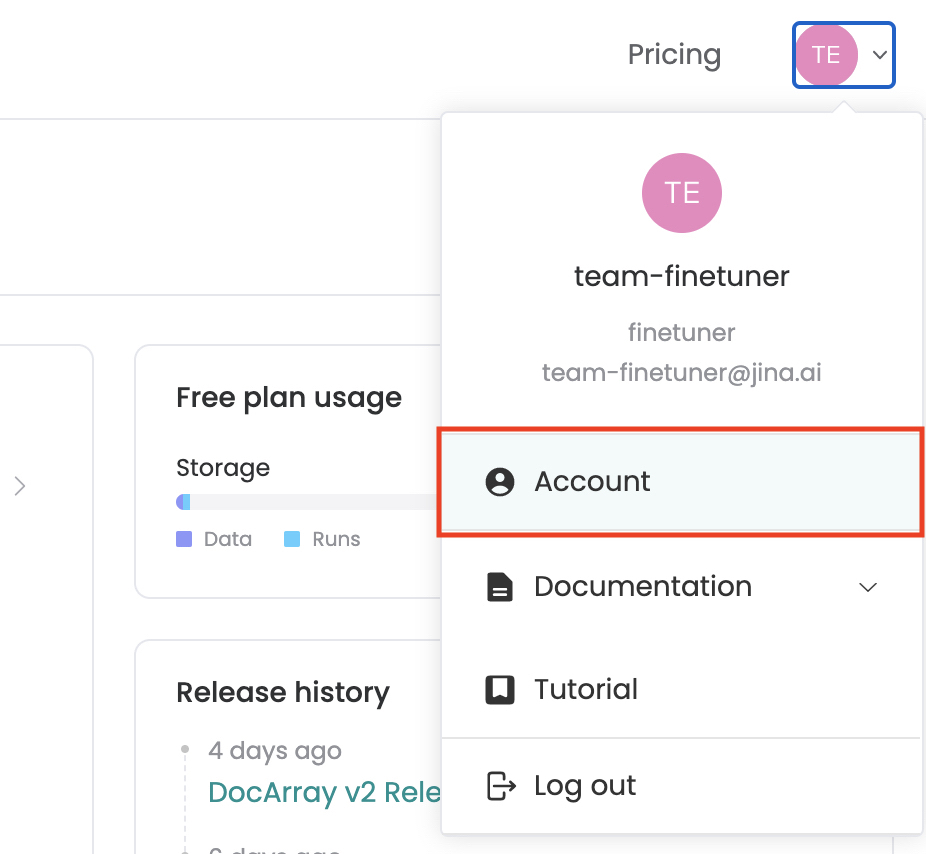The height and width of the screenshot is (854, 926).
Task: Select Account from the menu
Action: click(x=592, y=481)
